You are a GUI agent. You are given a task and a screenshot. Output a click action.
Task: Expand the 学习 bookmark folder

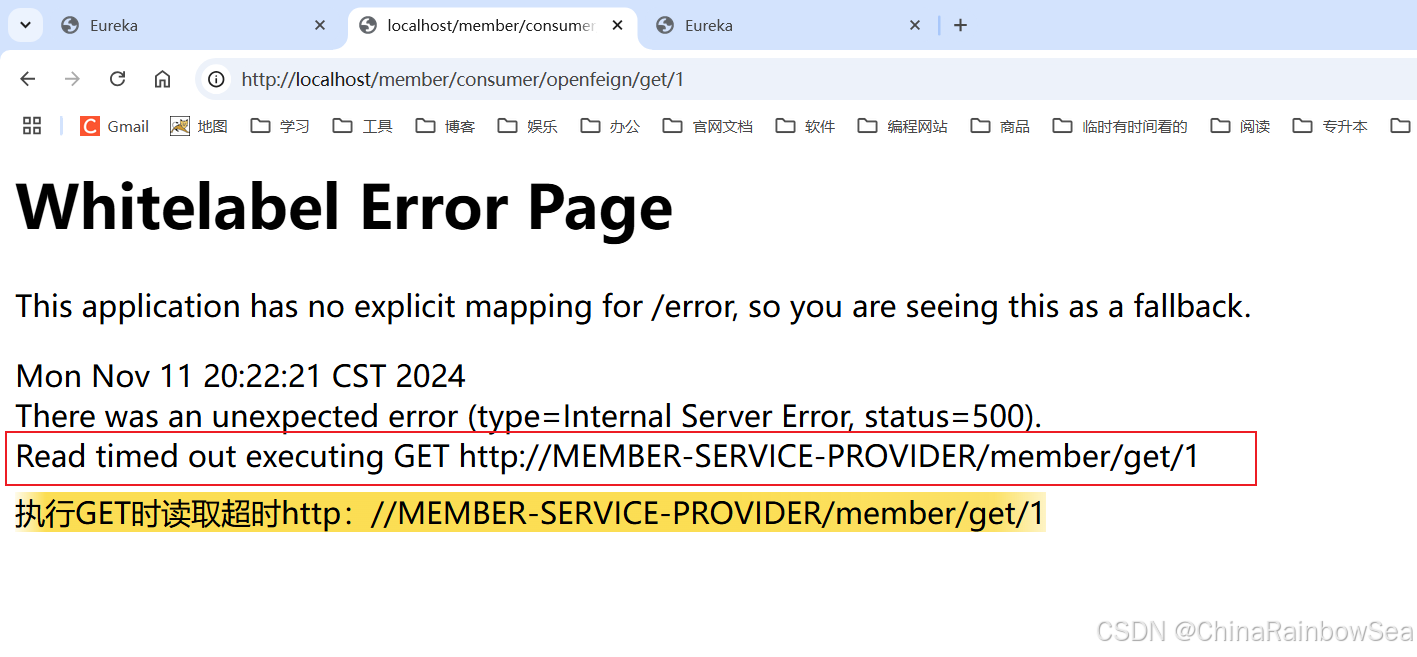click(x=280, y=126)
